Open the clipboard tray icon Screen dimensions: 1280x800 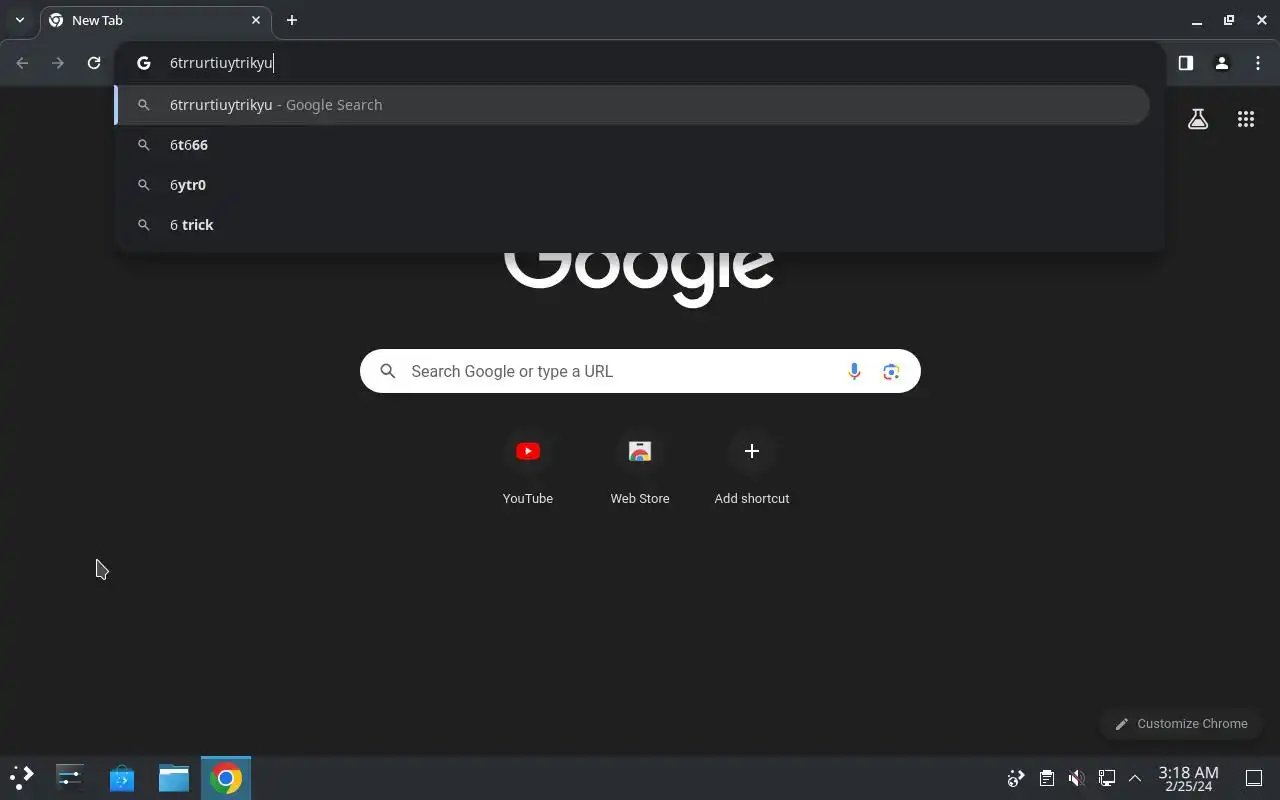(1046, 778)
